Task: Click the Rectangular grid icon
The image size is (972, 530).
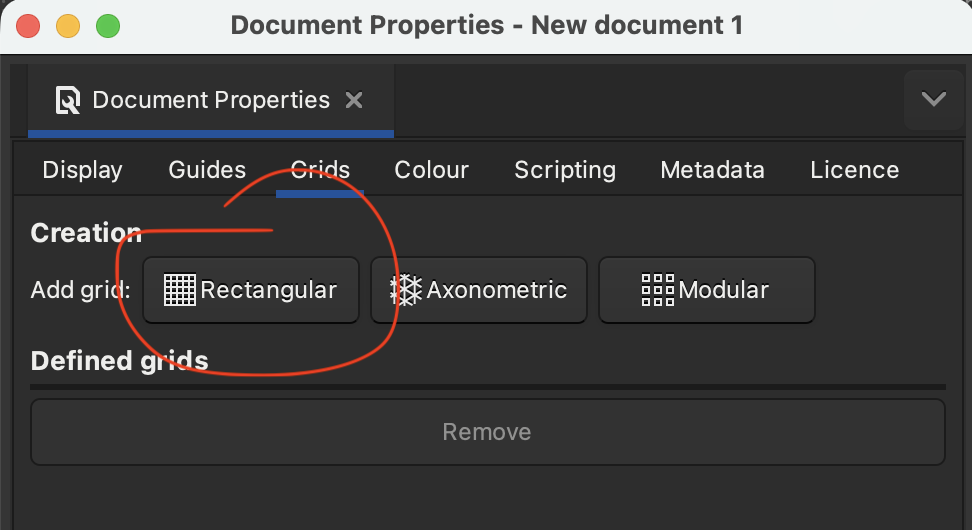Action: (x=180, y=290)
